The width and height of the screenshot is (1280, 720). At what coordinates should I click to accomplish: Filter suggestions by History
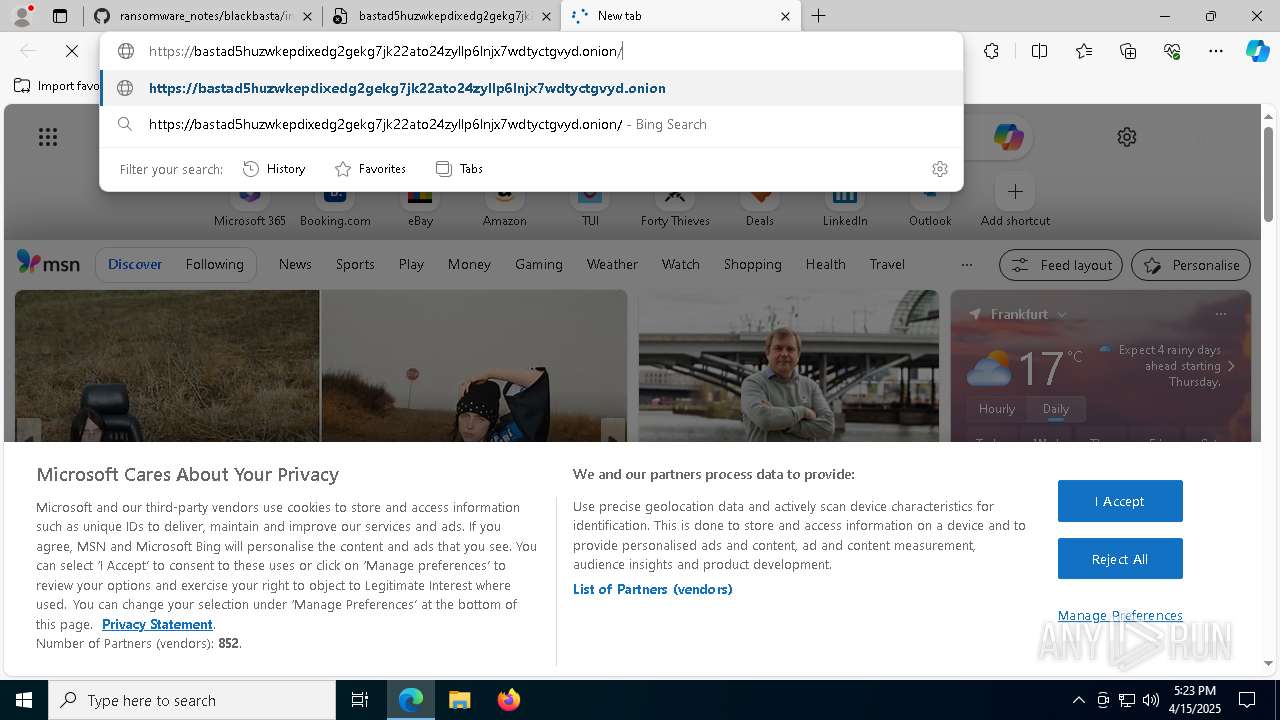[x=274, y=169]
